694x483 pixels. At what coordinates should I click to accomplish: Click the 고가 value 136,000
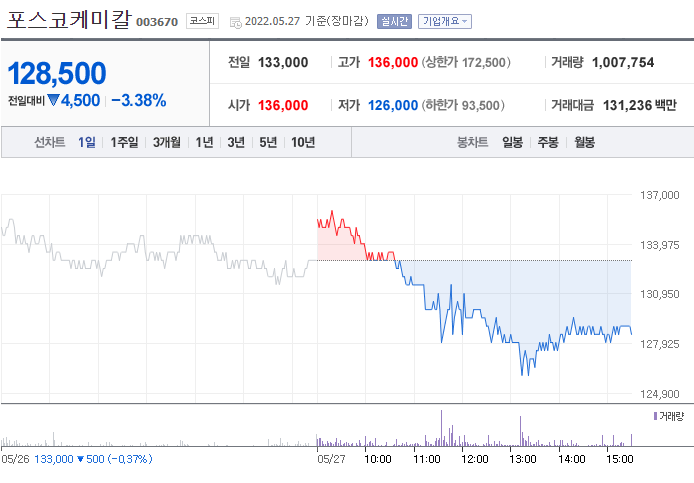click(x=393, y=62)
